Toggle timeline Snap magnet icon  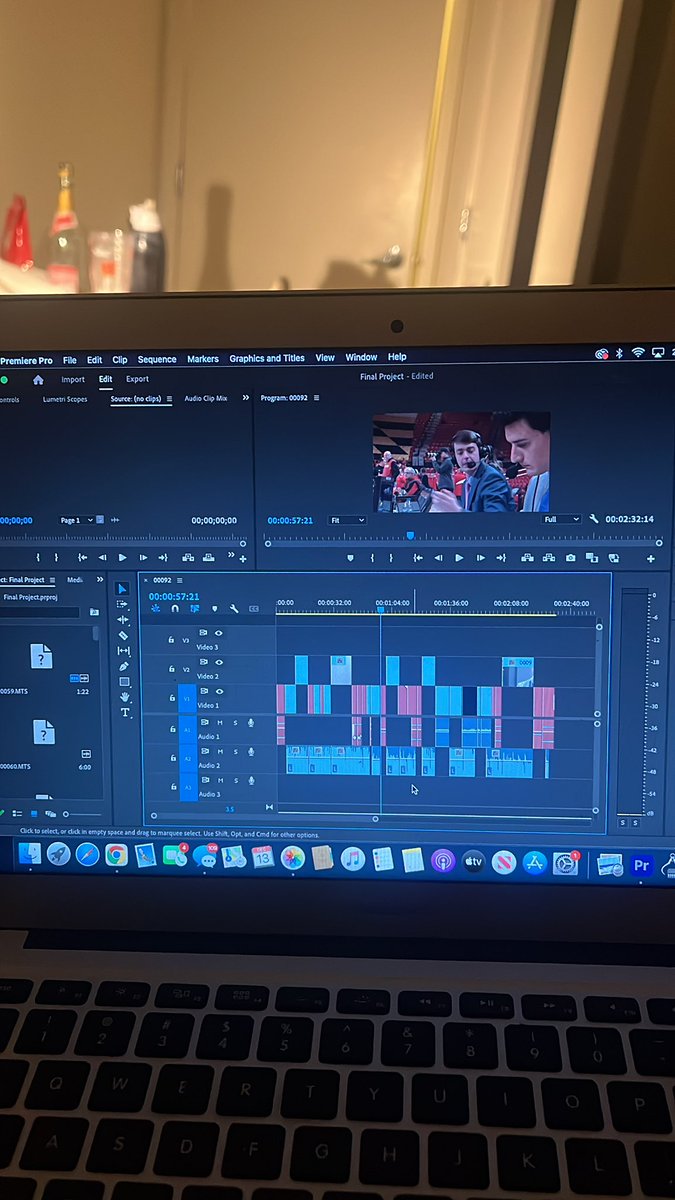point(175,608)
